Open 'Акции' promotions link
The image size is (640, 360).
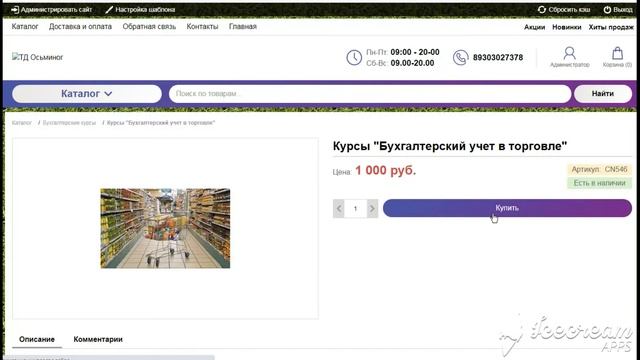tap(535, 27)
